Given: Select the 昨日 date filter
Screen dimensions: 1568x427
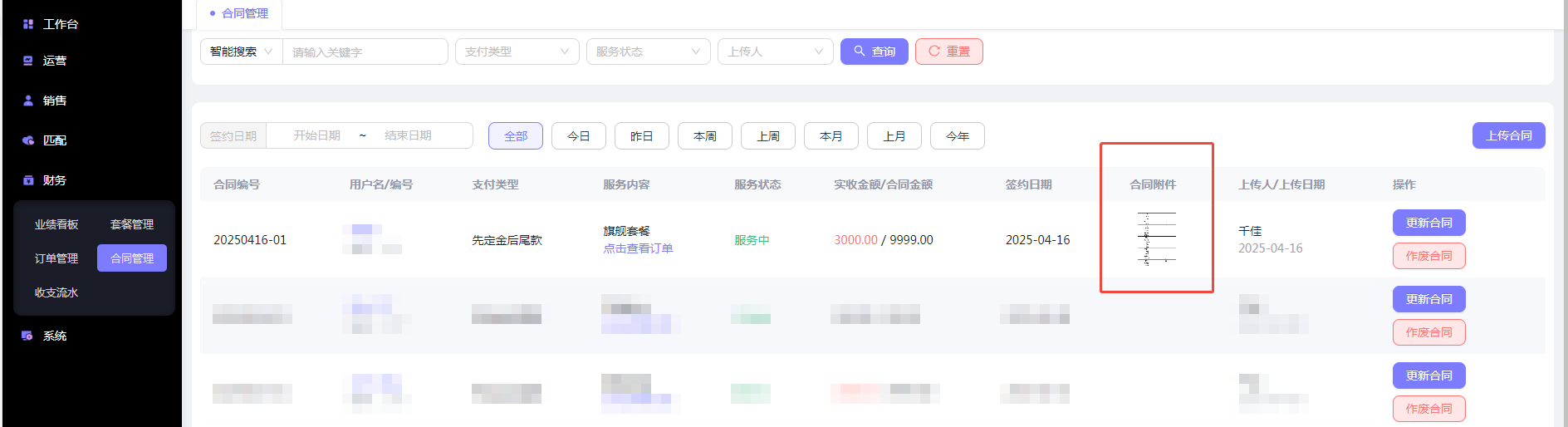Looking at the screenshot, I should (642, 135).
